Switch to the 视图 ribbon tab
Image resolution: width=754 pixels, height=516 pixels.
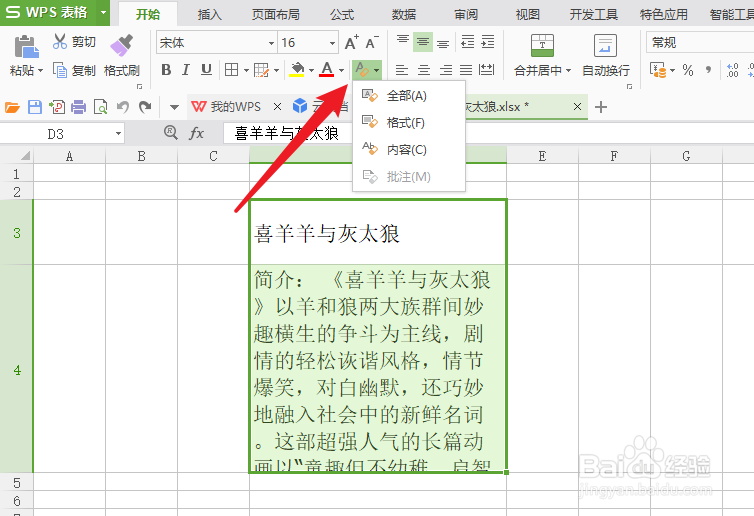pos(528,14)
